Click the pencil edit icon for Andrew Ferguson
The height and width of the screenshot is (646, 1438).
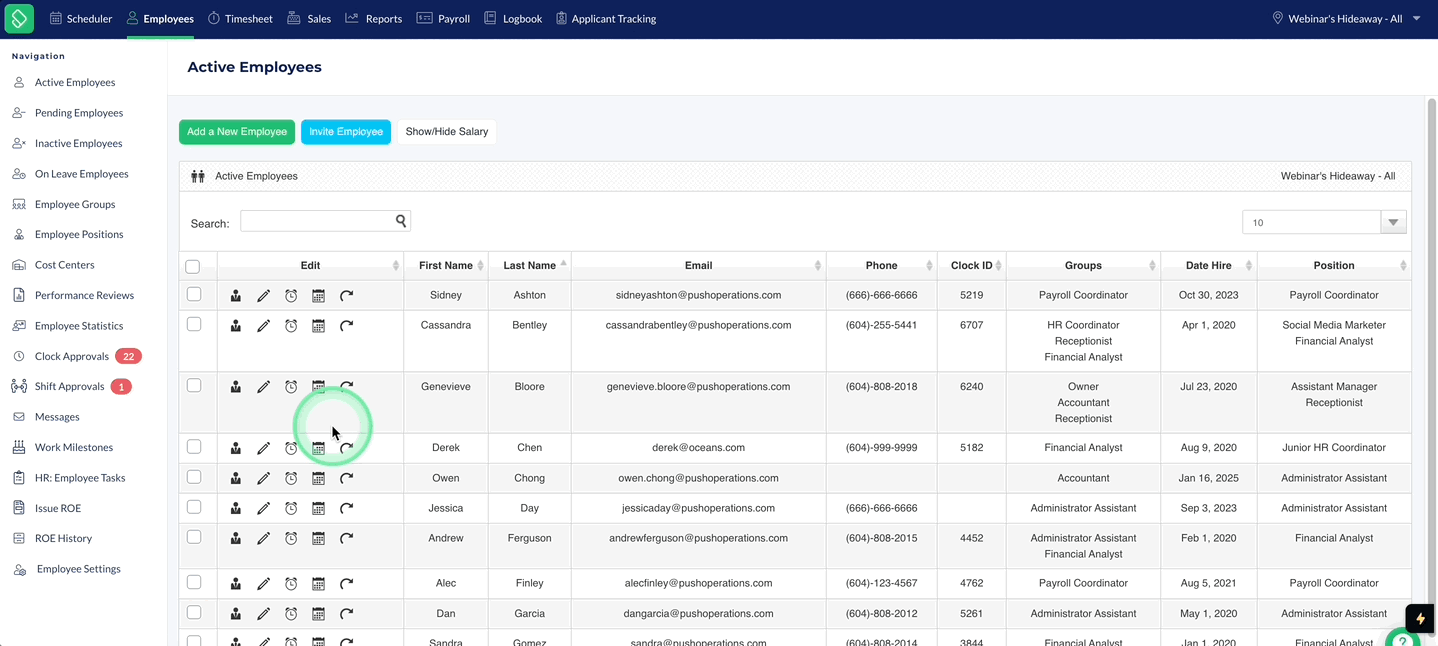pyautogui.click(x=264, y=539)
